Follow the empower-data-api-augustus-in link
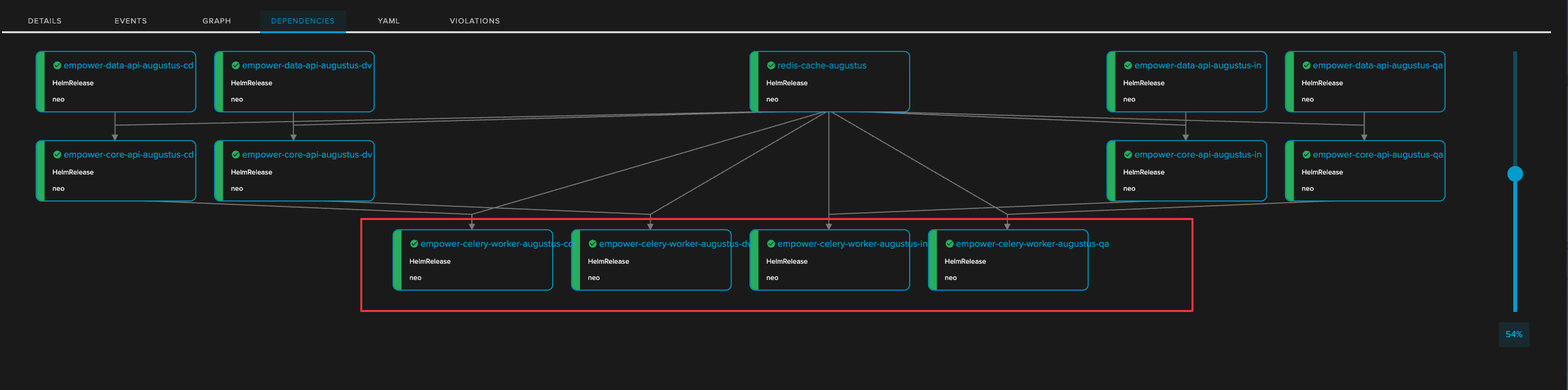Image resolution: width=1568 pixels, height=390 pixels. (x=1198, y=66)
